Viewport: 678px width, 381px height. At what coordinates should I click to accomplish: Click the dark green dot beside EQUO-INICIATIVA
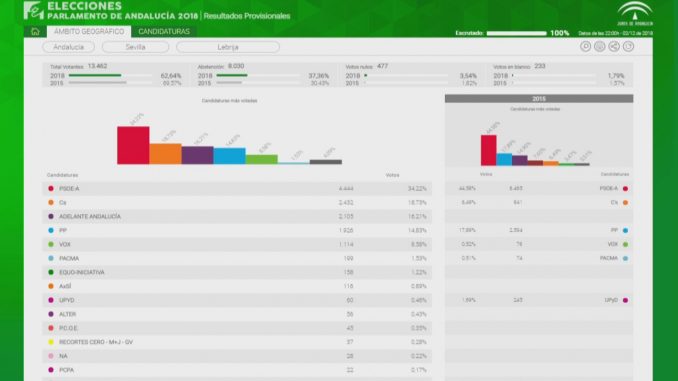coord(51,272)
